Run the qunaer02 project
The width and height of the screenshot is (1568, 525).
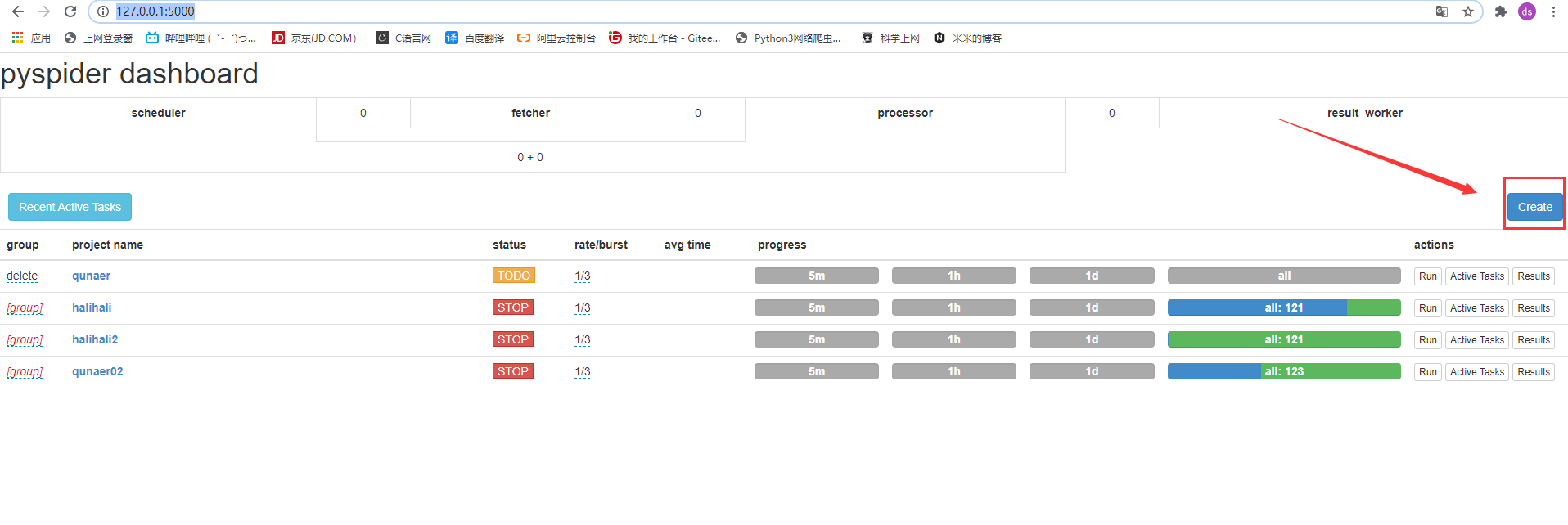coord(1428,372)
